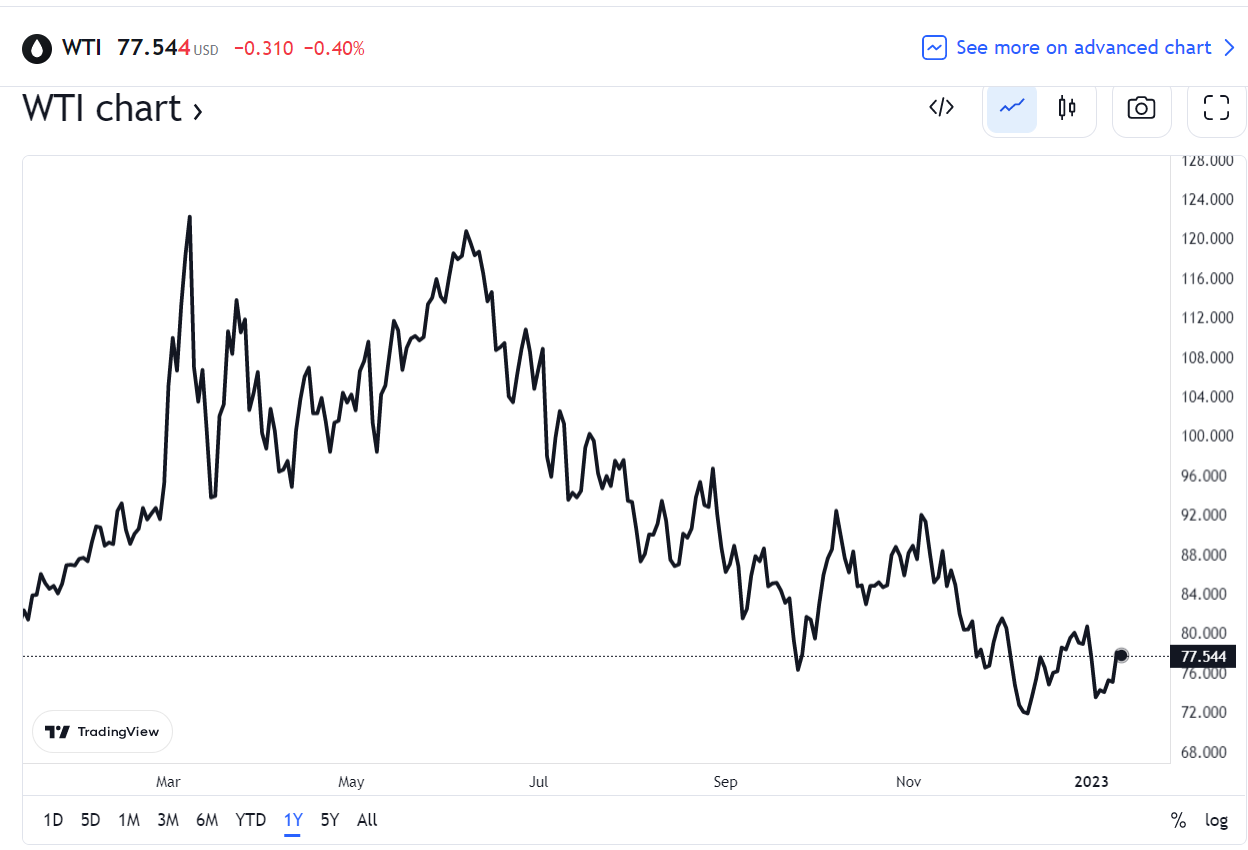Click the TradingView logo badge
The width and height of the screenshot is (1248, 850).
[x=103, y=732]
